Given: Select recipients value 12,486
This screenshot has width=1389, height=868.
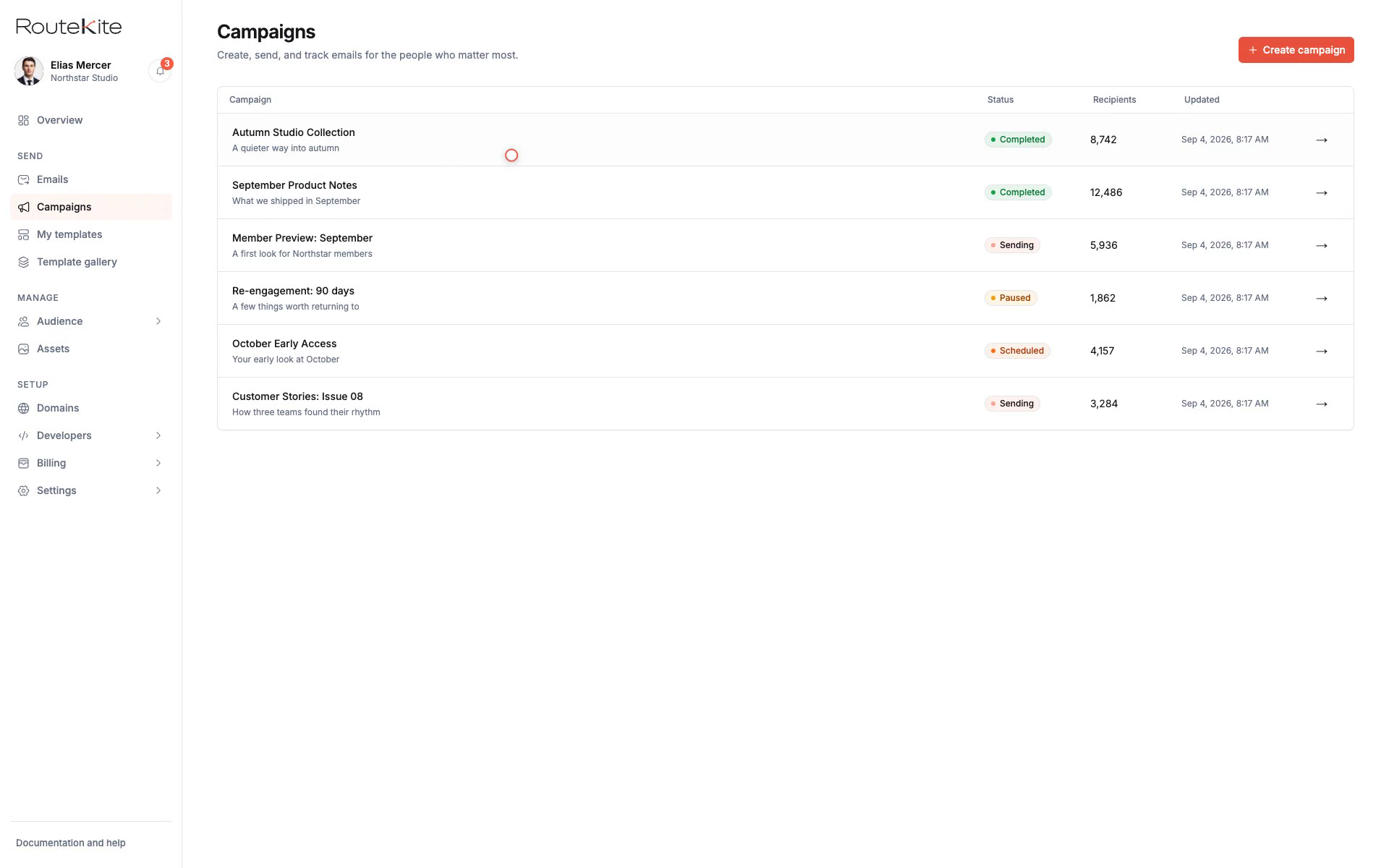Looking at the screenshot, I should (1106, 192).
